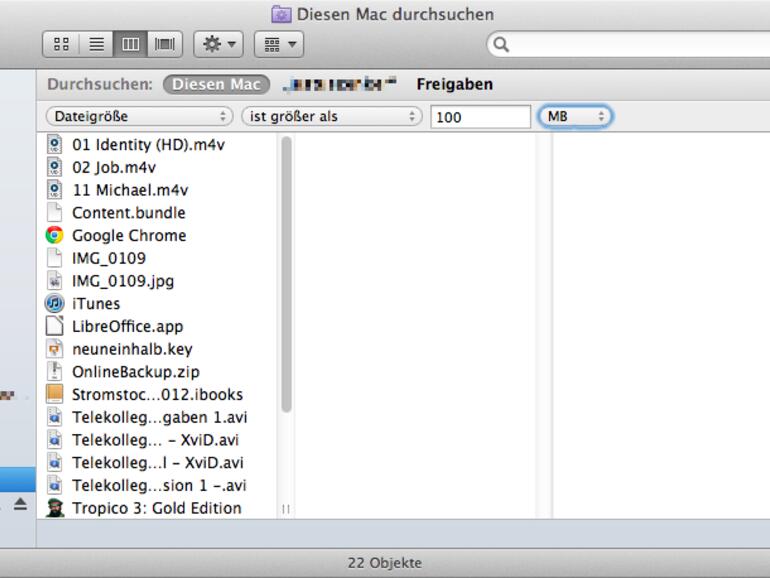Click the Tropico 3: Gold Edition icon
Viewport: 770px width, 578px height.
click(55, 508)
